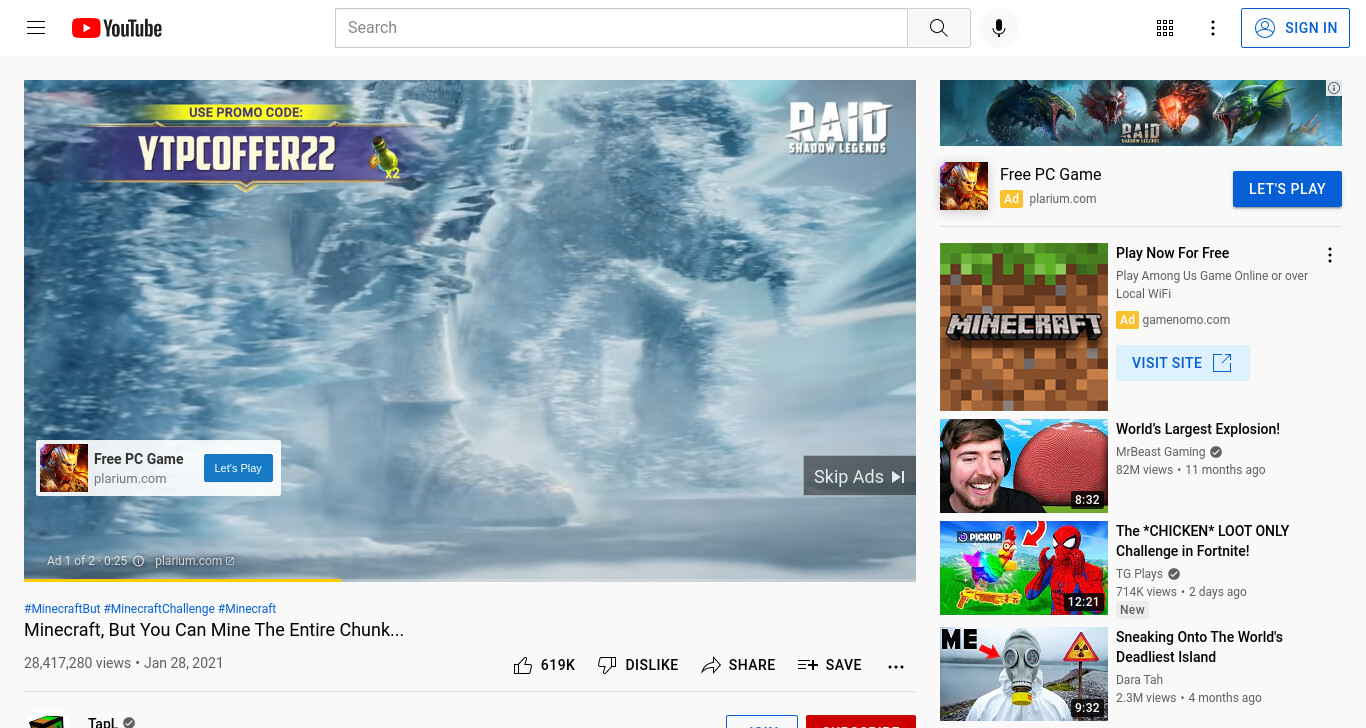The image size is (1366, 728).
Task: Click the video title text
Action: tap(214, 631)
